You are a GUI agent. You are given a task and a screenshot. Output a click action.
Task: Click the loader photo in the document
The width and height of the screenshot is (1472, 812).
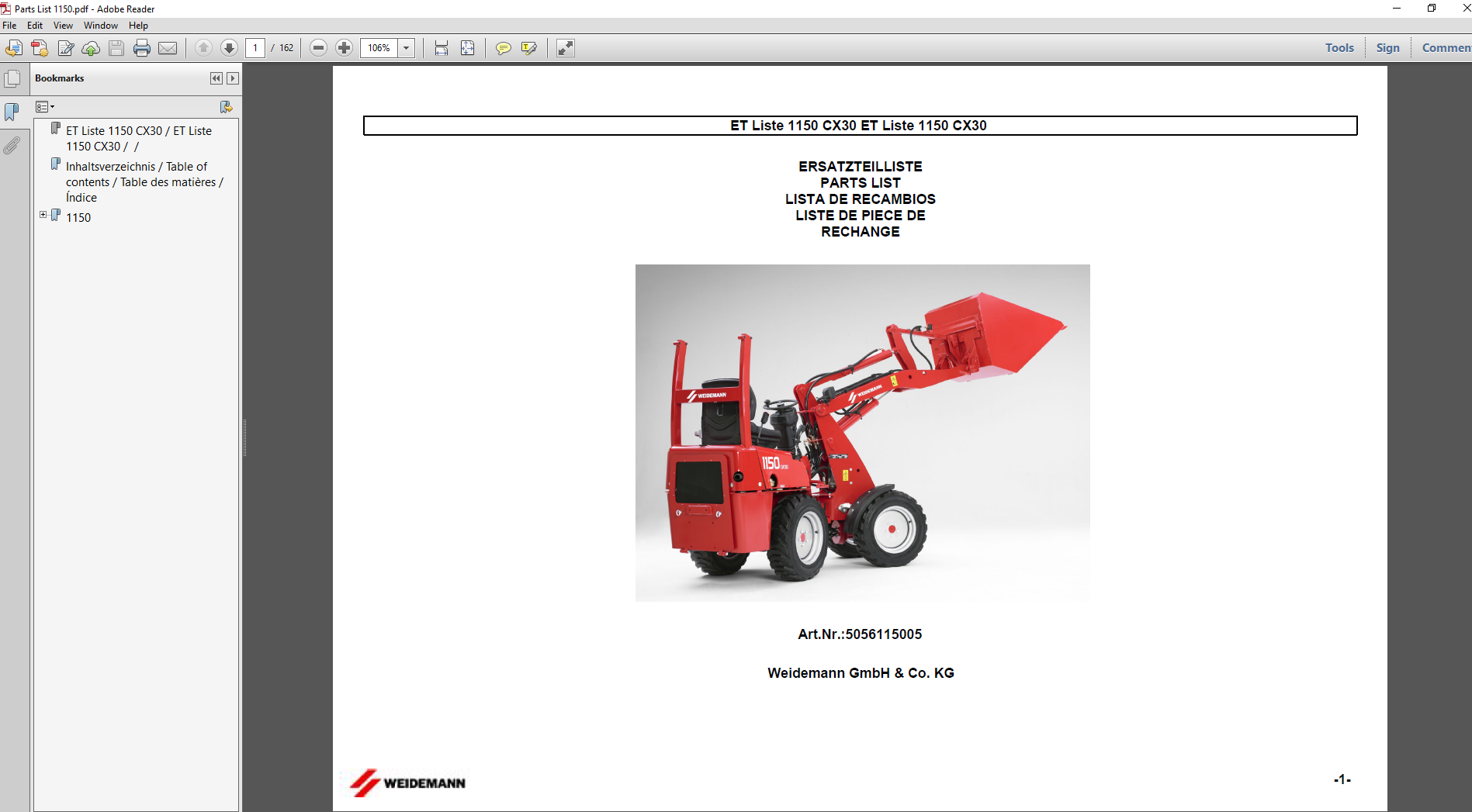click(x=862, y=433)
